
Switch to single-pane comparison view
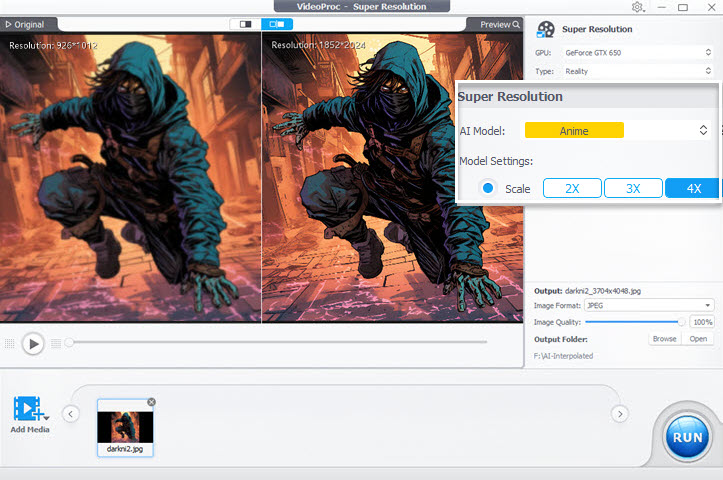pos(245,24)
